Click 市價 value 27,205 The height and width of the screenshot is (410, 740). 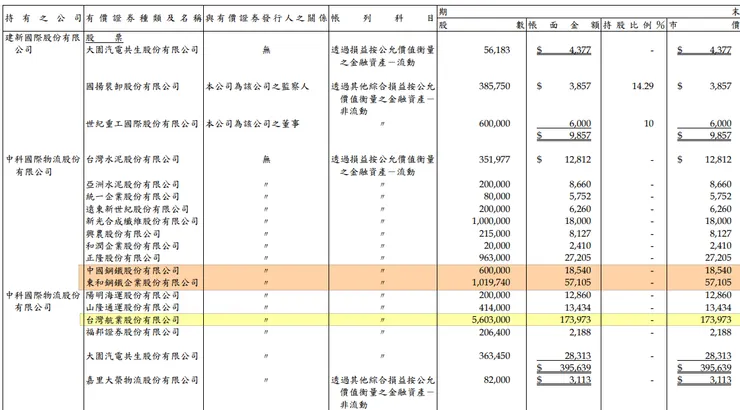coord(718,259)
